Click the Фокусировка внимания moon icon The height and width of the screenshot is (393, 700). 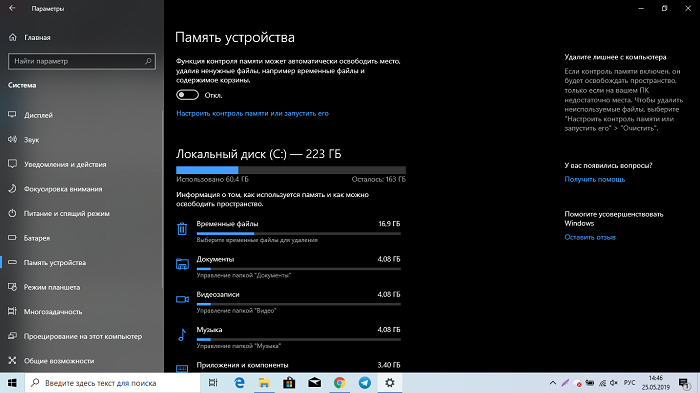pyautogui.click(x=12, y=188)
